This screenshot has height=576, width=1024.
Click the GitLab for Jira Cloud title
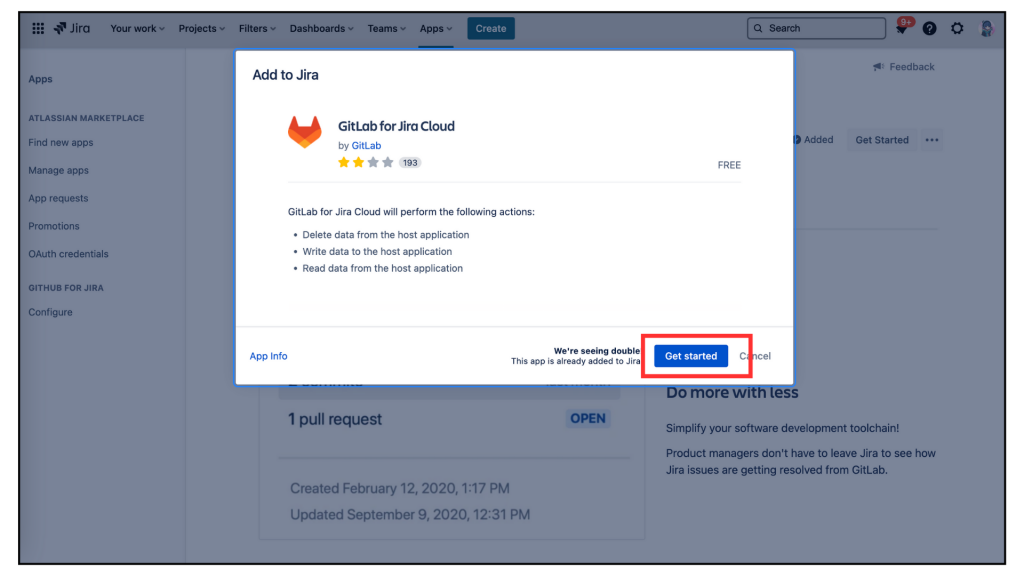coord(396,126)
